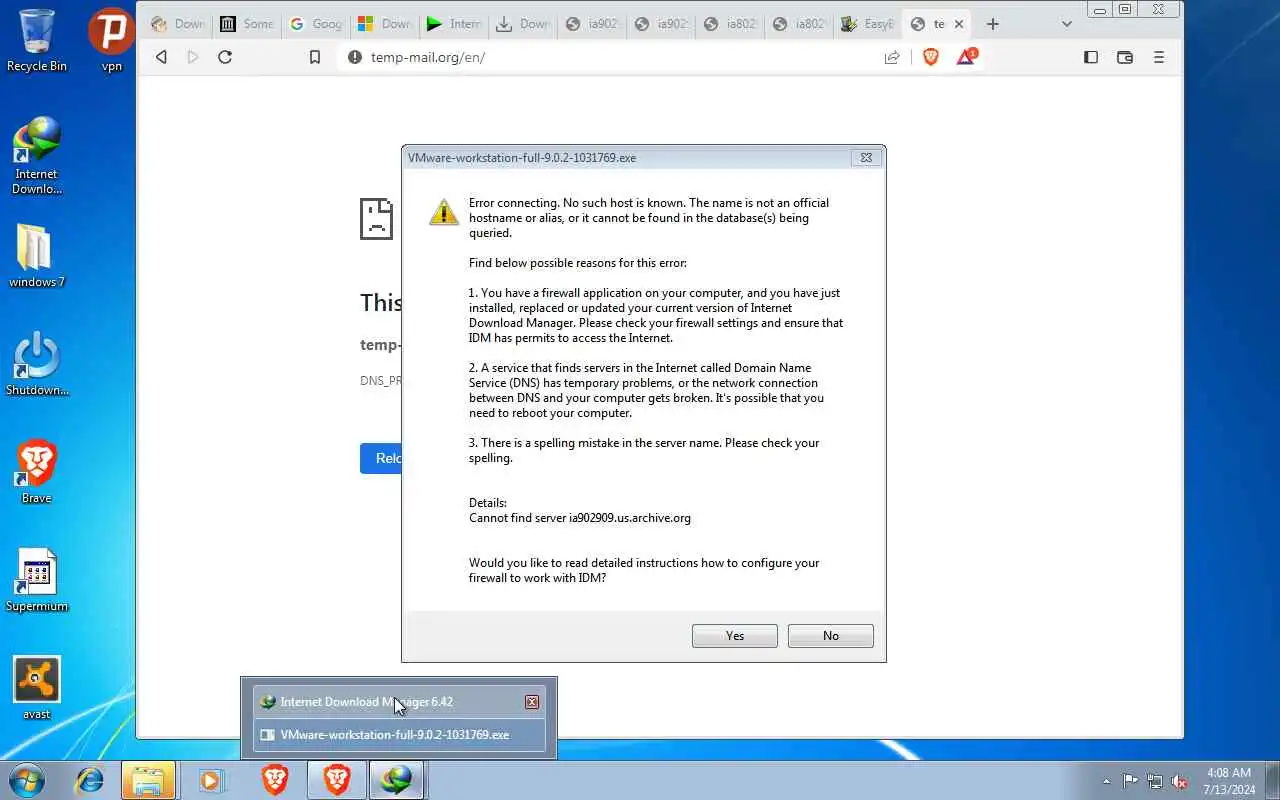1280x800 pixels.
Task: Open Windows Explorer from the taskbar
Action: [x=148, y=779]
